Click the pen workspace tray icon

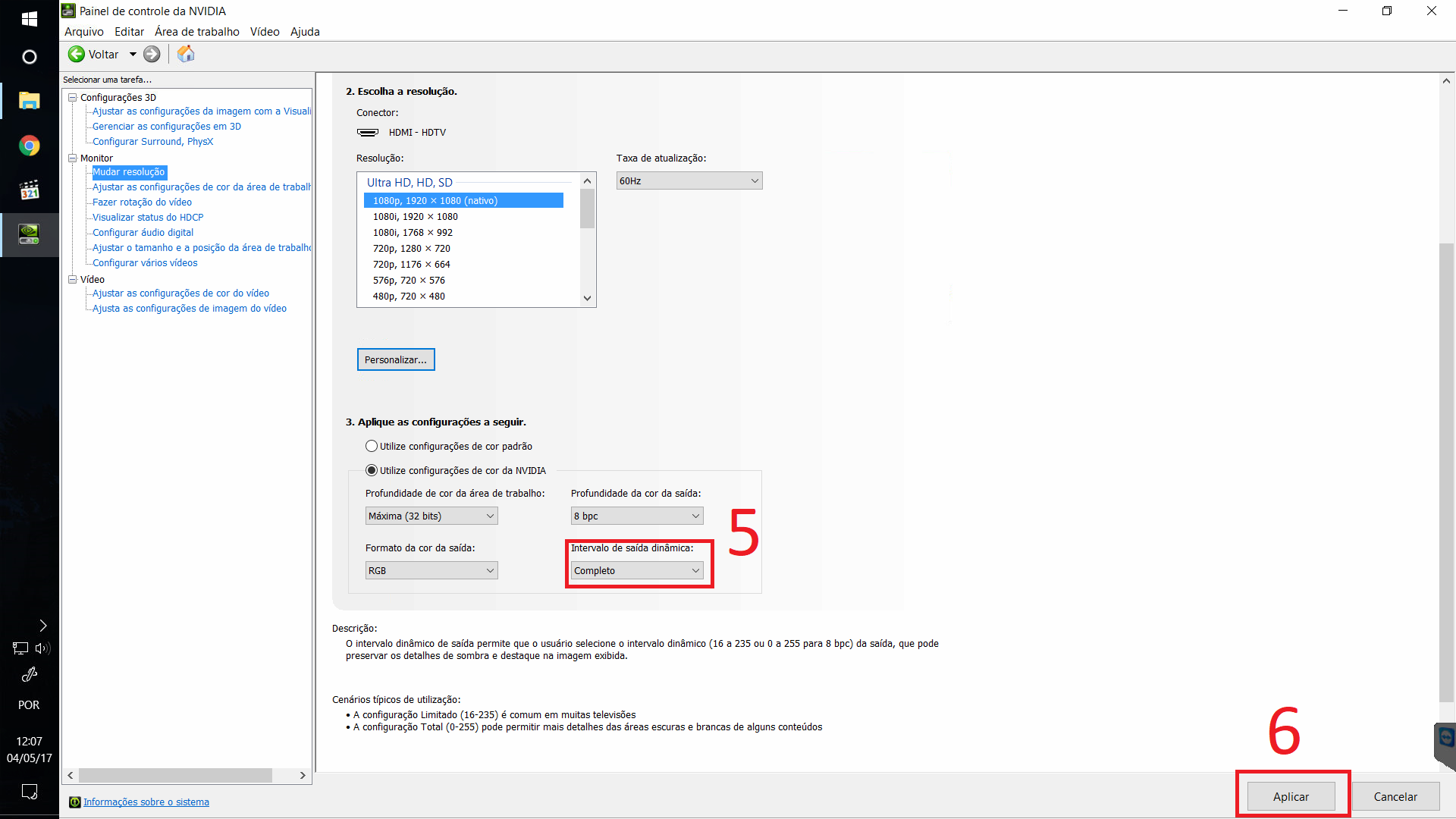[x=30, y=674]
